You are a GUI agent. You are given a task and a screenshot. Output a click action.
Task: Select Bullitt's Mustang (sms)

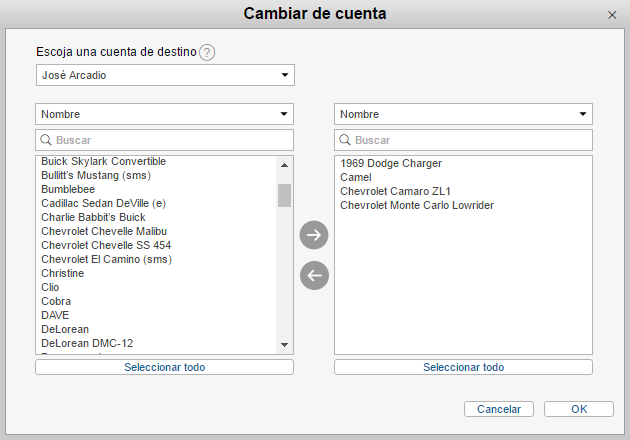coord(96,176)
